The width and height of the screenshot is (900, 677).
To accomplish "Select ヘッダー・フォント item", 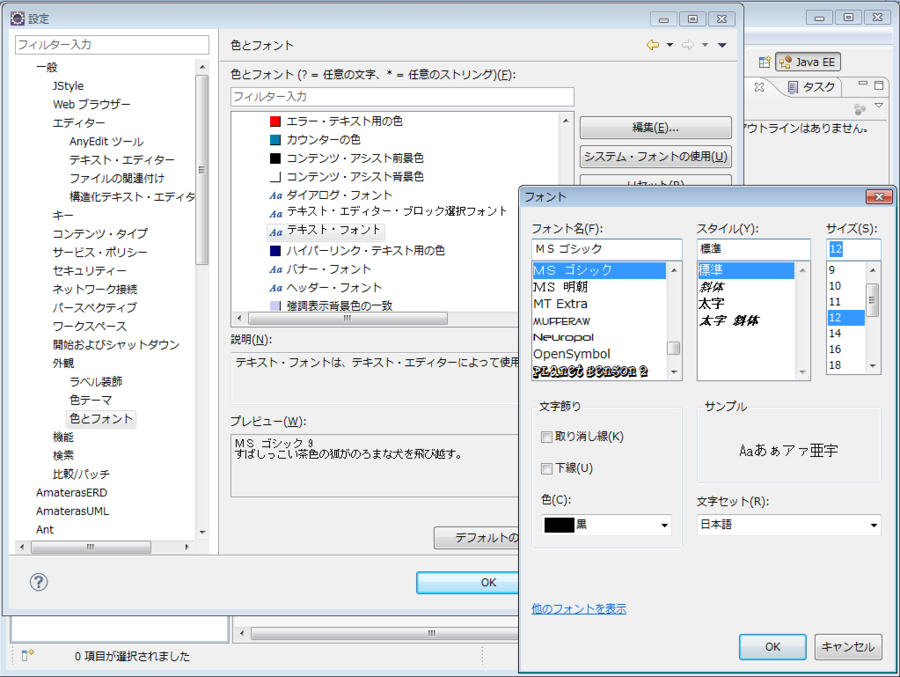I will 325,288.
